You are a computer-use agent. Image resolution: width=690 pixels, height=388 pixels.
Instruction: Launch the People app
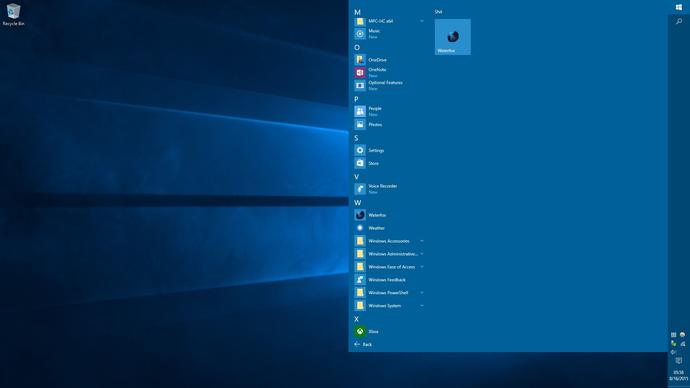(x=389, y=111)
